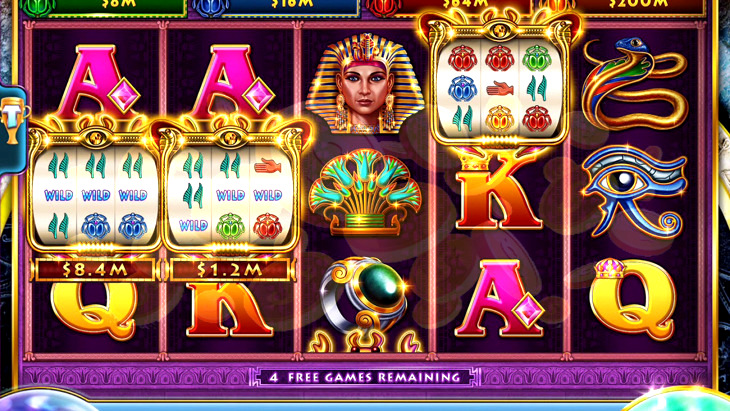This screenshot has height=411, width=730.
Task: Tap the $1.2M prize label
Action: tap(230, 270)
